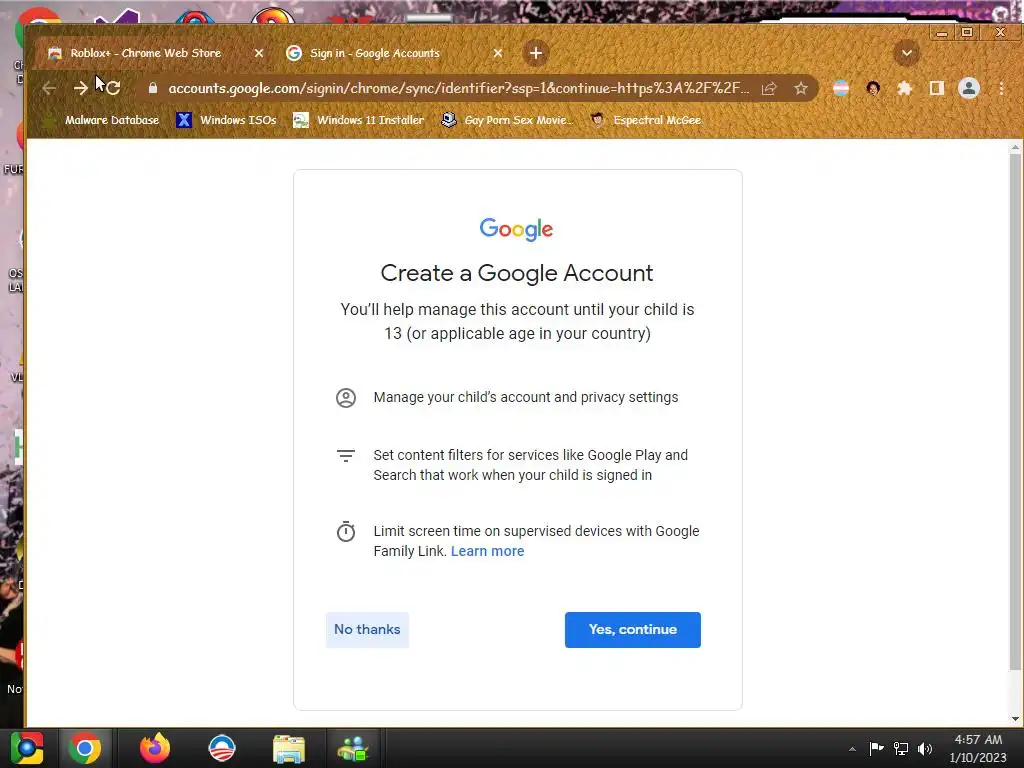Screen dimensions: 1024x768
Task: Open Malware Database bookmark
Action: pyautogui.click(x=101, y=120)
